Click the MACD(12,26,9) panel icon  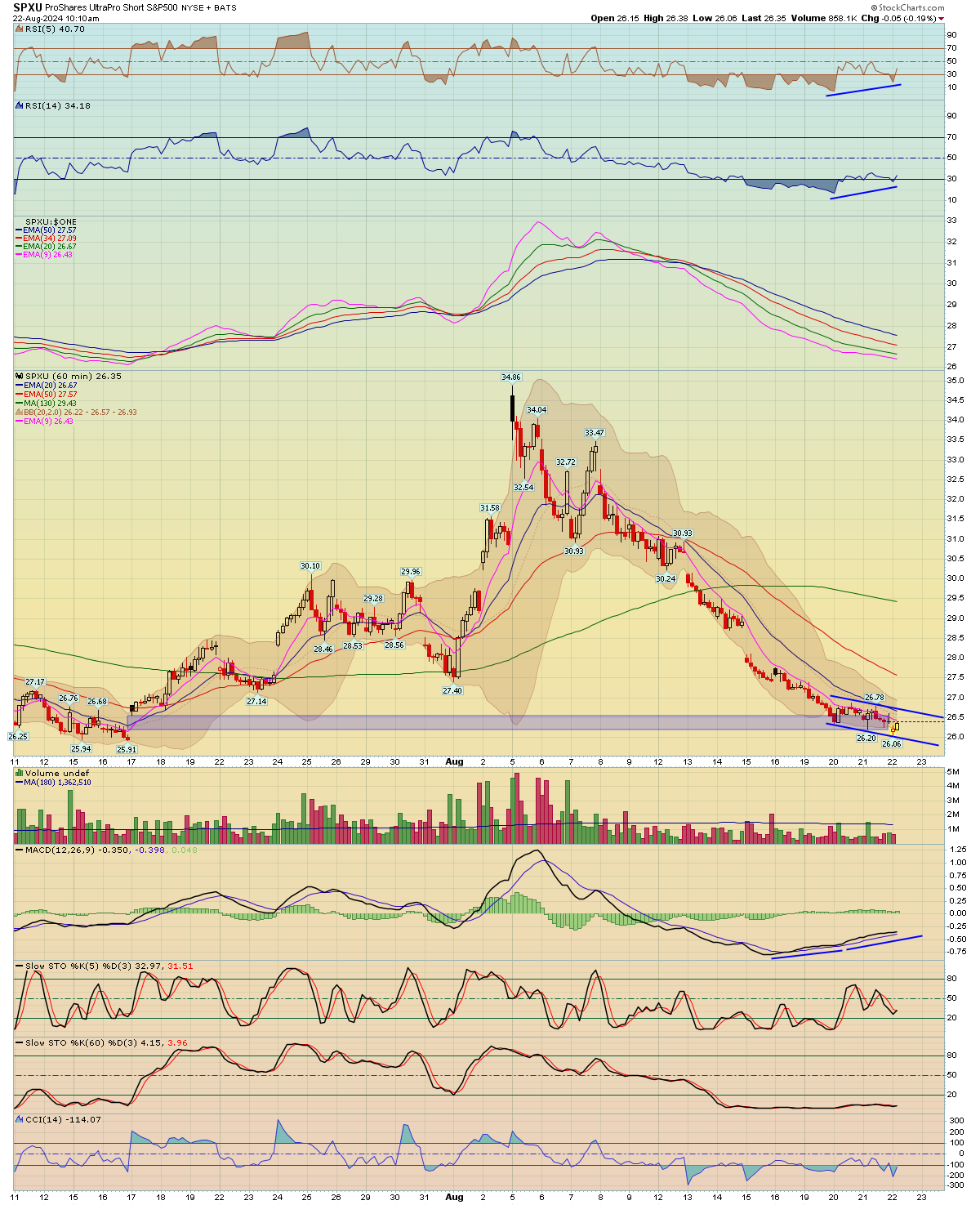coord(20,850)
